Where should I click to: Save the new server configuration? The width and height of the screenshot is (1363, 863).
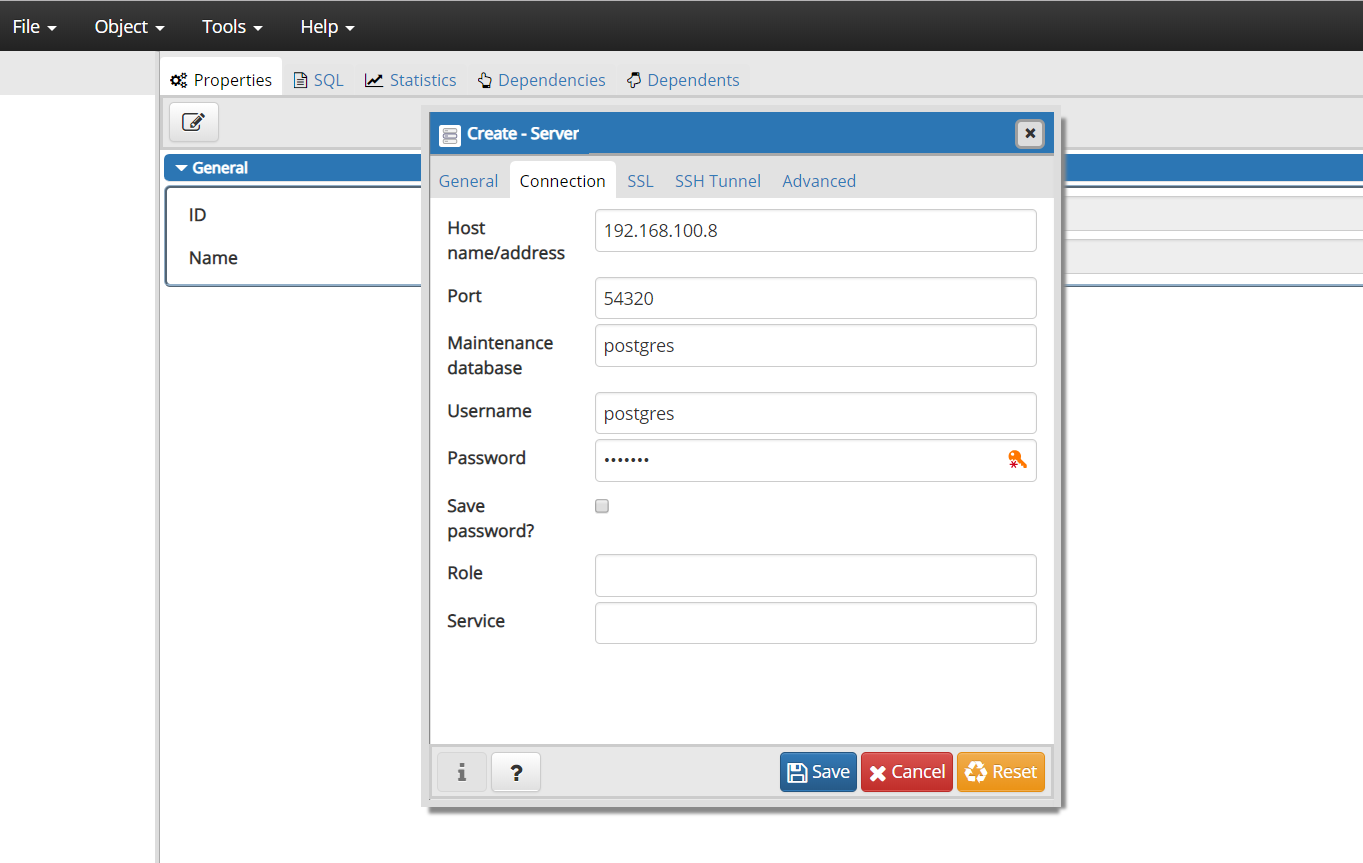pos(818,771)
